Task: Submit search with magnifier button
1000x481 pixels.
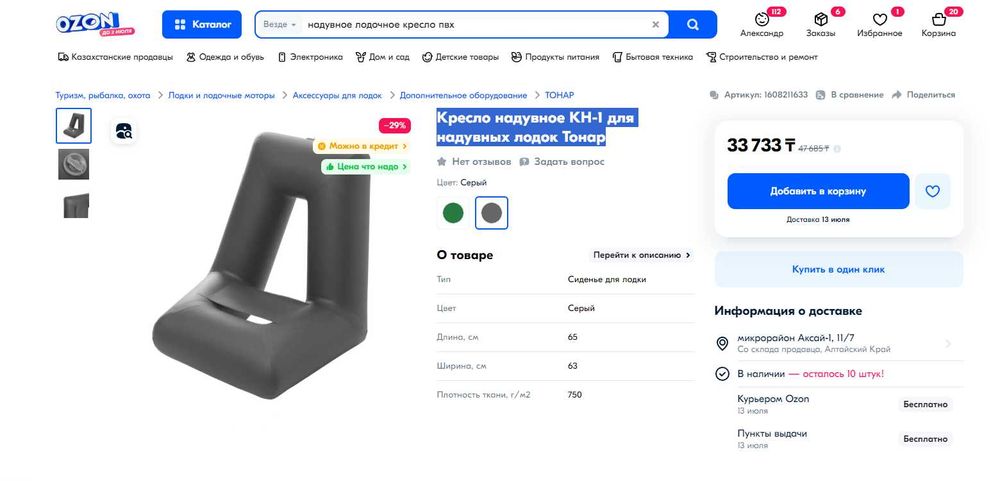Action: [693, 25]
